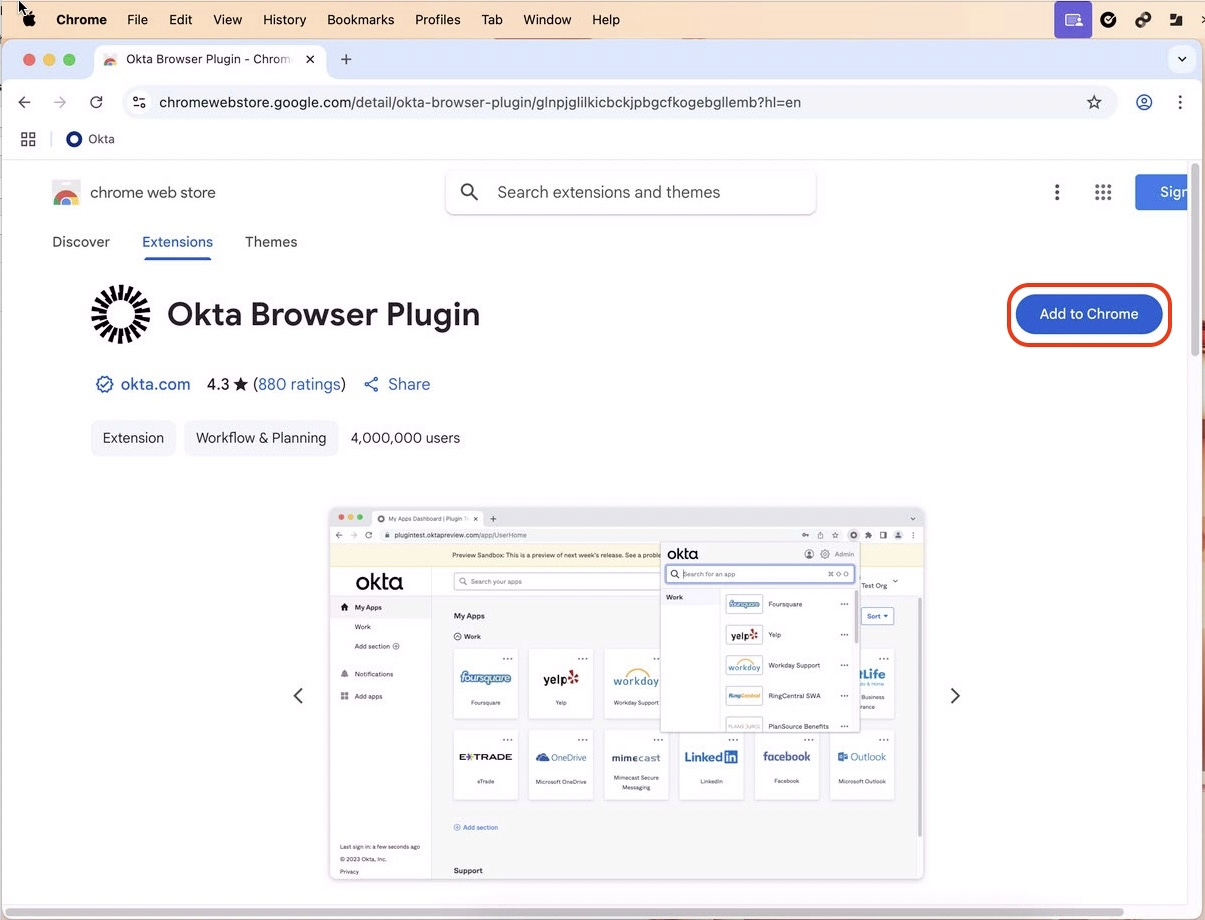Click the Workflow & Planning chip
1205x920 pixels.
tap(261, 438)
